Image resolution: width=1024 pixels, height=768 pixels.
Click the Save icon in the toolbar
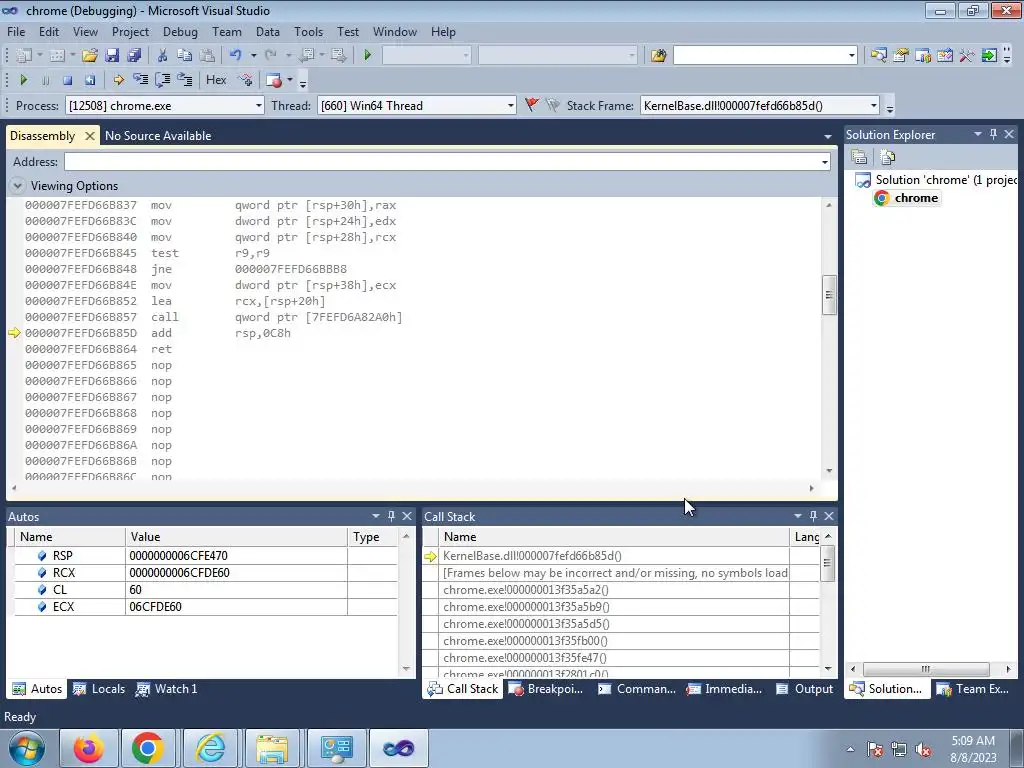pos(112,56)
